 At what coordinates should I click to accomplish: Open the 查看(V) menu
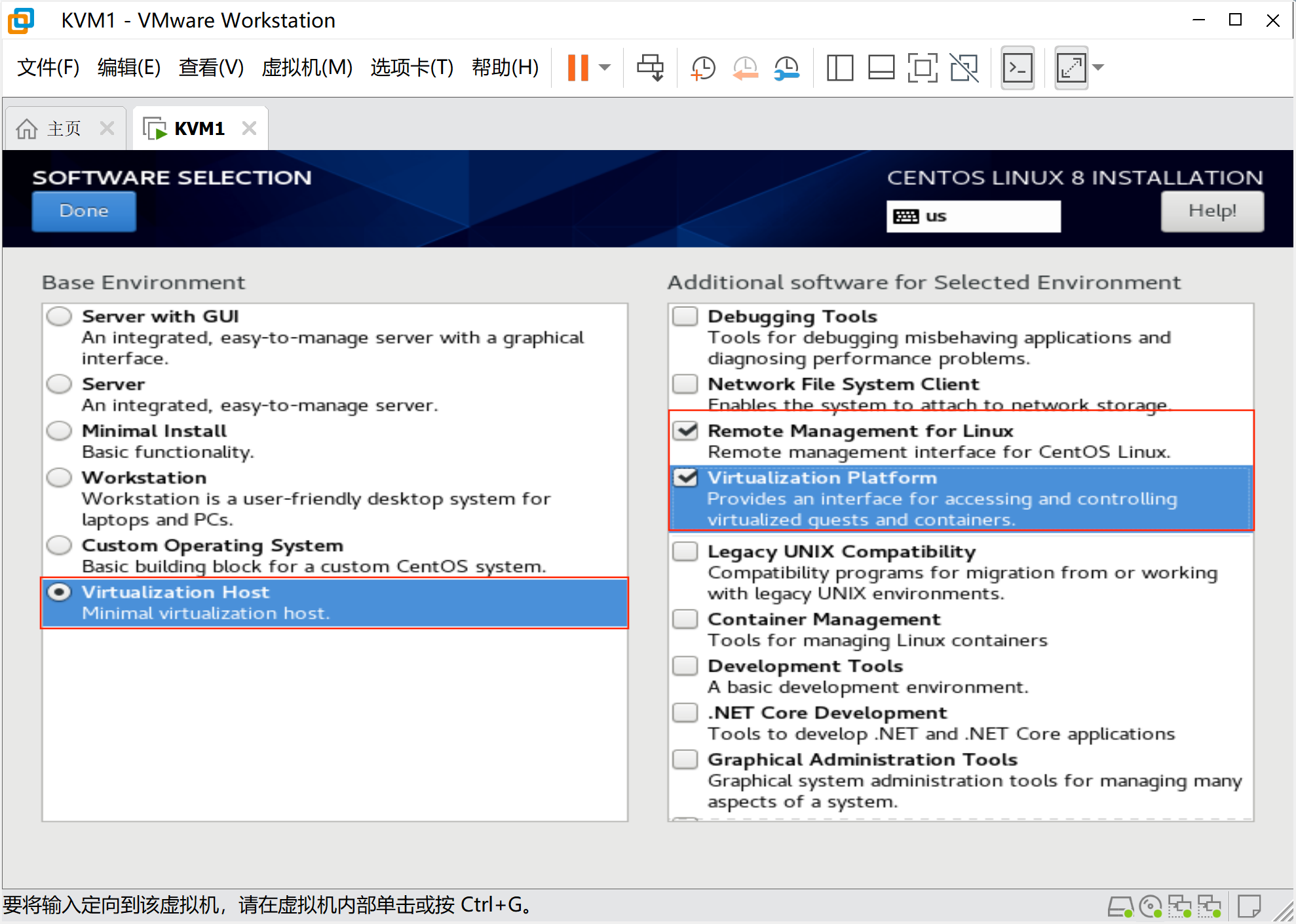[x=211, y=67]
